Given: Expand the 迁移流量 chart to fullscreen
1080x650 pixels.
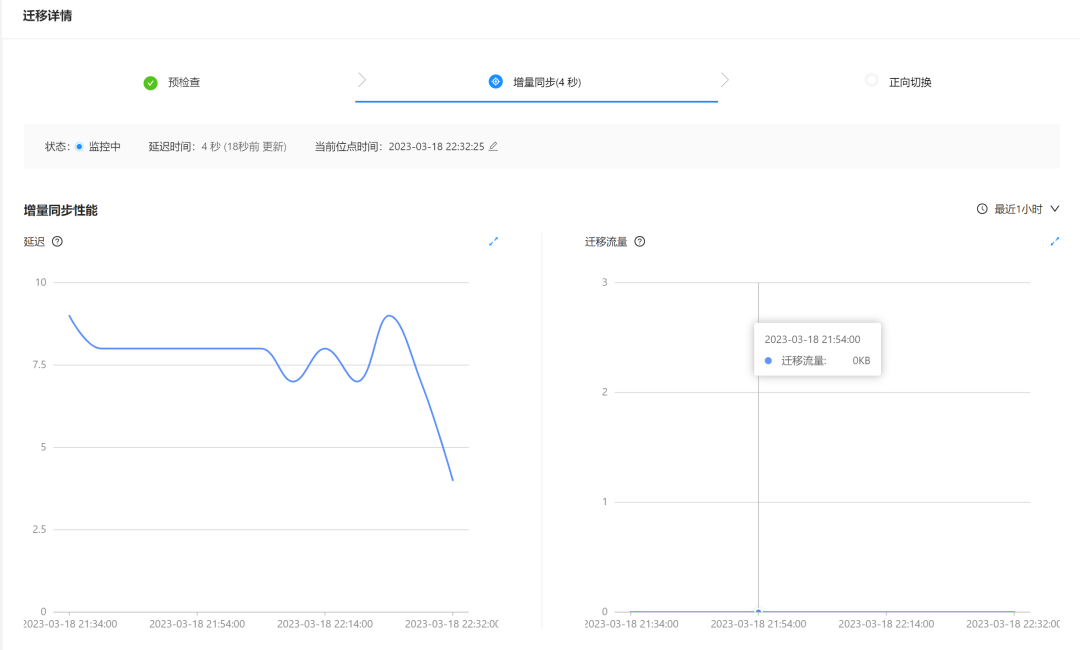Looking at the screenshot, I should click(1055, 242).
